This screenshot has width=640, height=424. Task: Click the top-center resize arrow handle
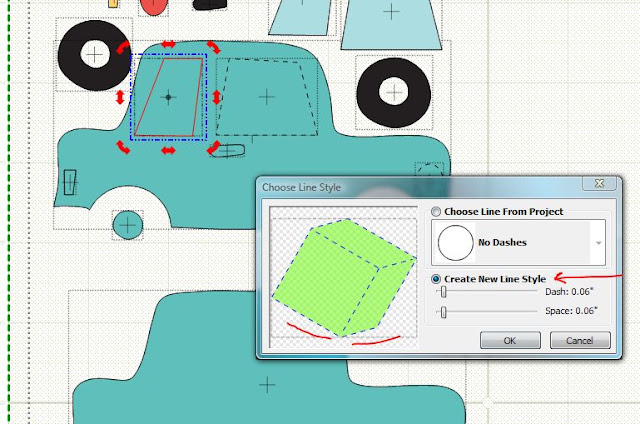tap(168, 44)
